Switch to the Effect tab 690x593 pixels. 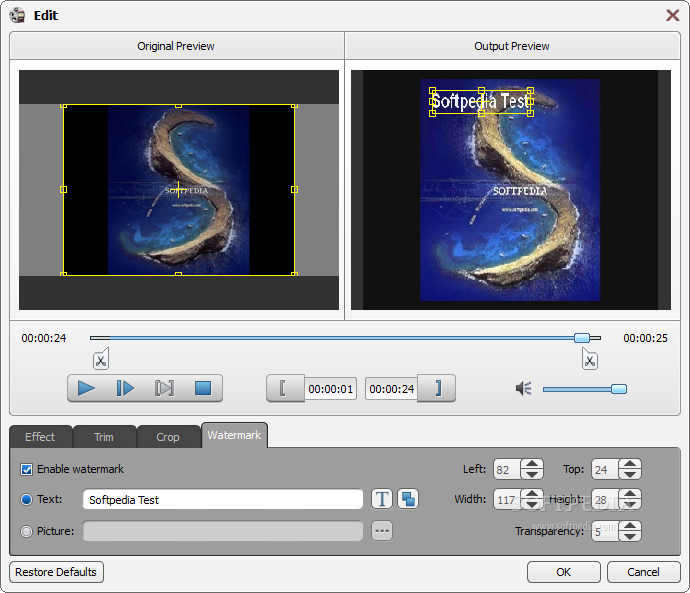pyautogui.click(x=40, y=437)
